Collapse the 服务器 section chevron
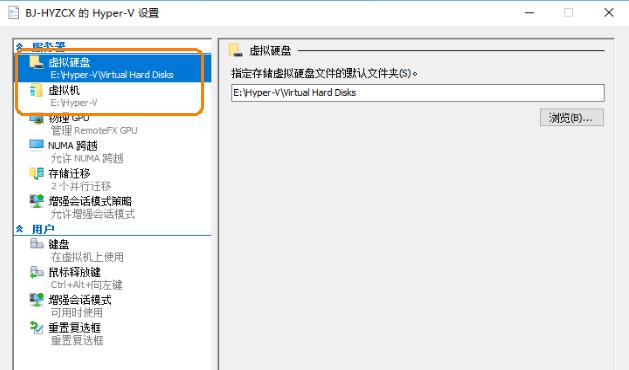Viewport: 629px width, 370px height. click(x=20, y=47)
